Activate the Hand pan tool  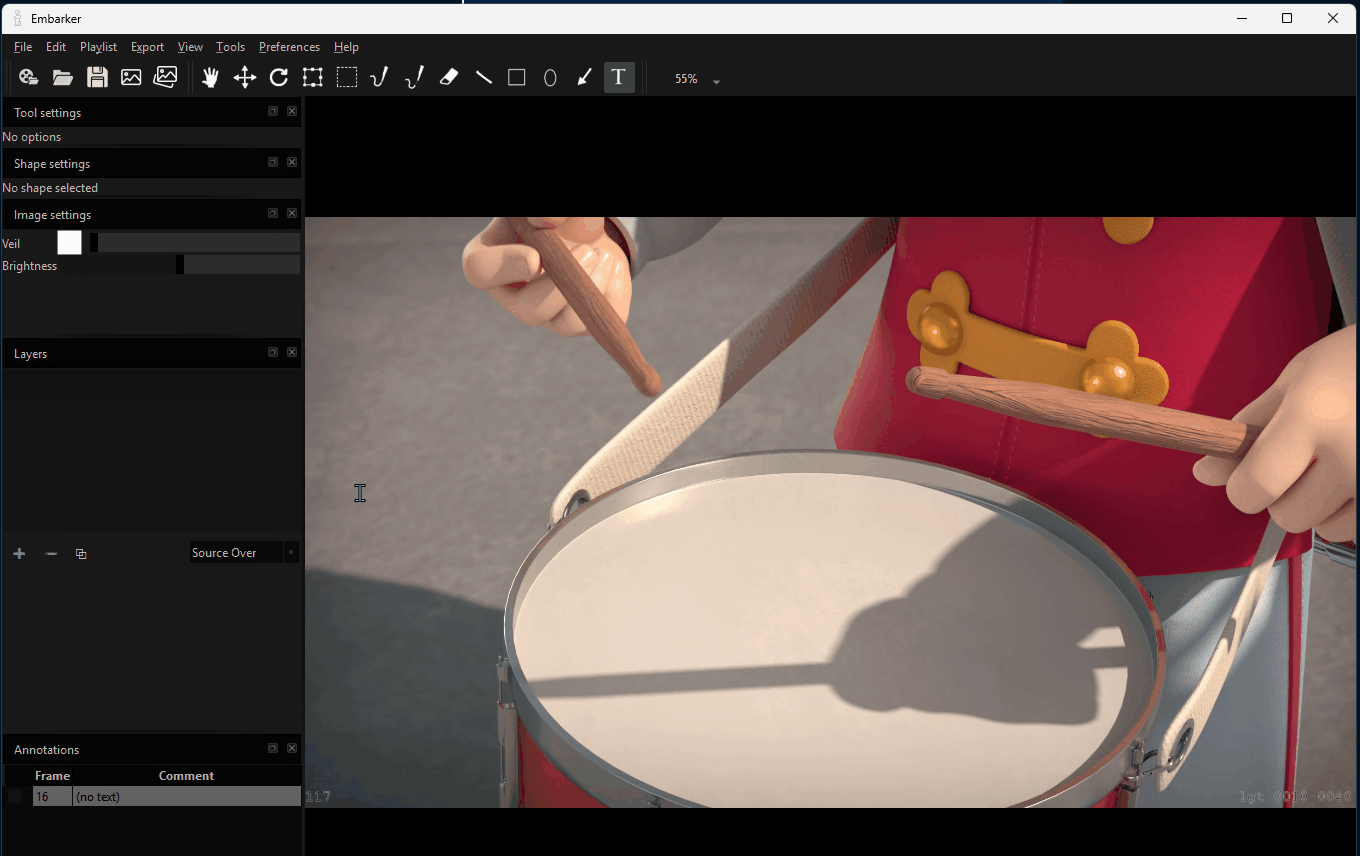(x=210, y=78)
